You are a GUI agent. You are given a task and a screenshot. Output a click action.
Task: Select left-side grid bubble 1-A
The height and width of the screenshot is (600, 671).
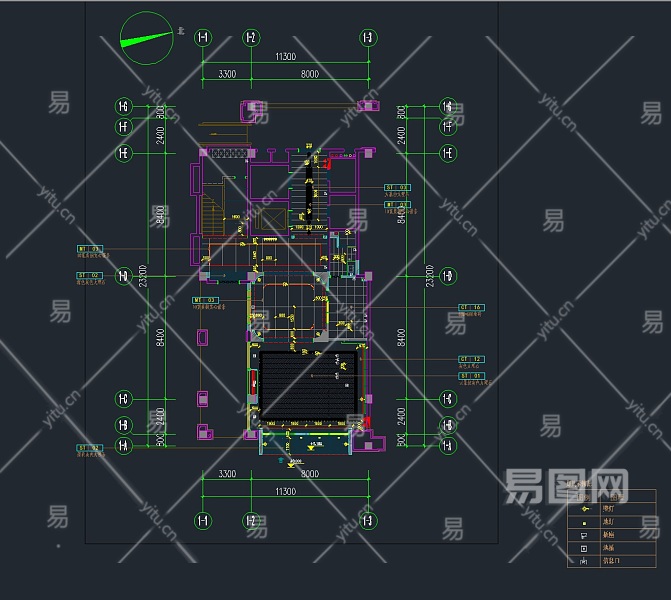pyautogui.click(x=124, y=446)
